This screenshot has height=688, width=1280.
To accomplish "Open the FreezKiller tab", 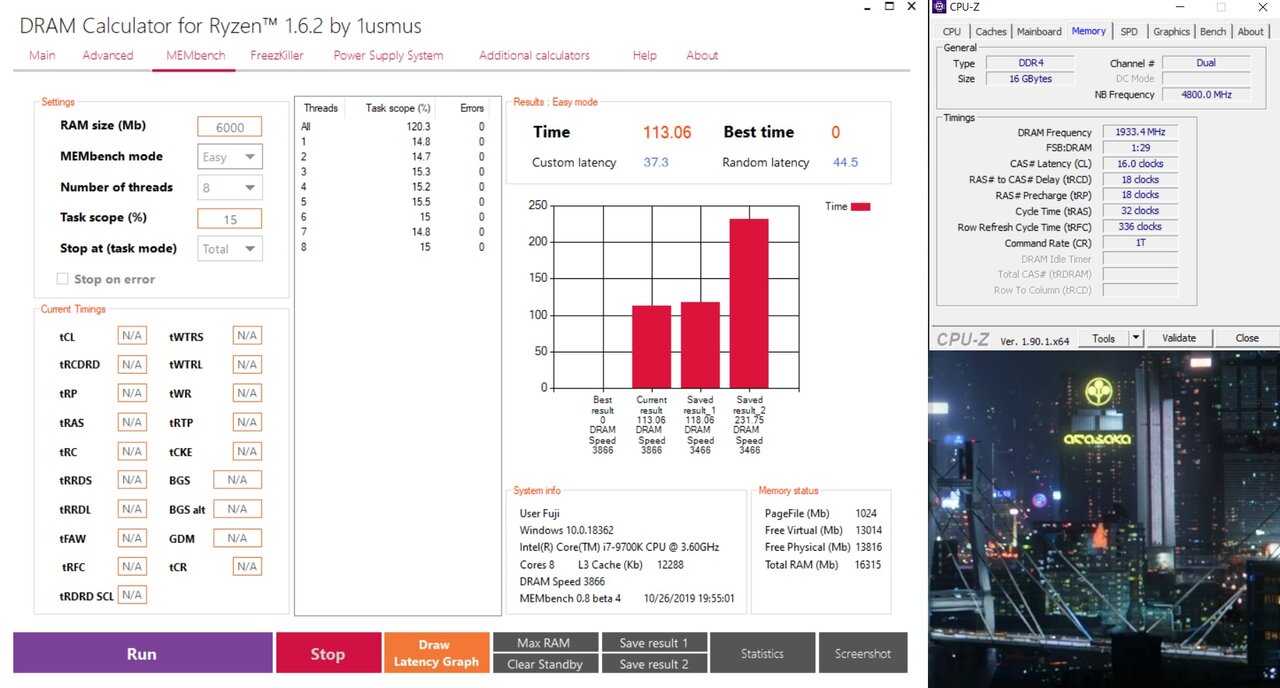I will (x=277, y=55).
